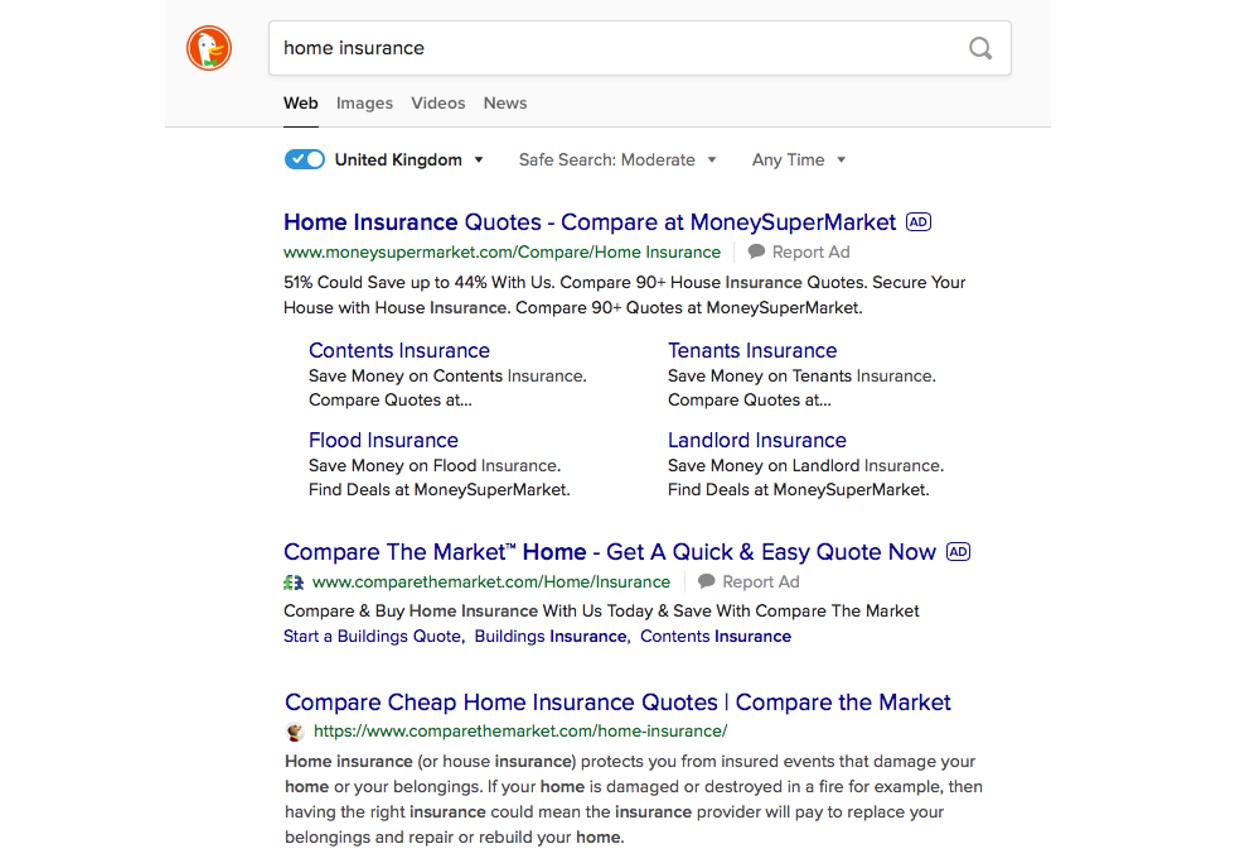This screenshot has width=1247, height=863.
Task: Follow the Contents Insurance link under Compare The Market
Action: 716,636
